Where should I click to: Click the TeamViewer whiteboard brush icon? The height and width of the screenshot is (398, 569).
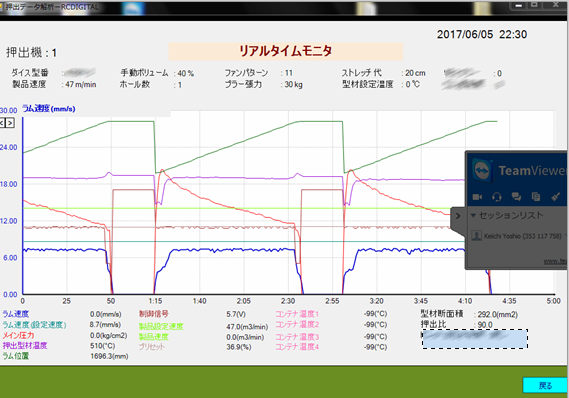click(555, 197)
